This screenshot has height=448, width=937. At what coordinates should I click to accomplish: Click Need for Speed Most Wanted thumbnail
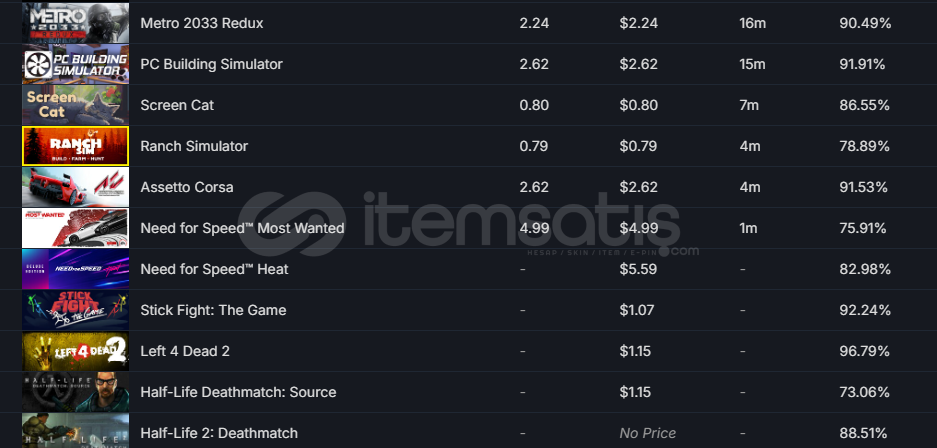click(x=76, y=228)
